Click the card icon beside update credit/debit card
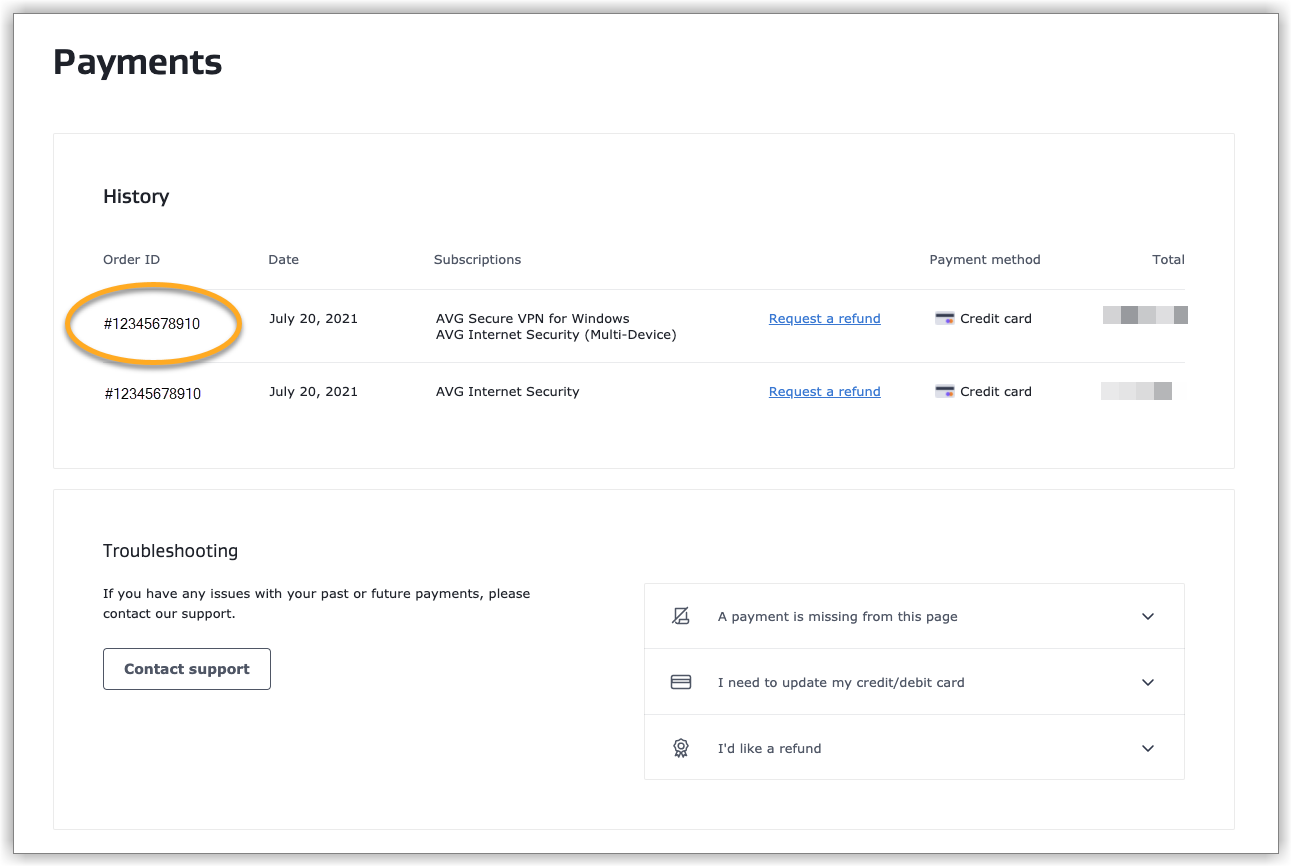The height and width of the screenshot is (867, 1292). [x=681, y=682]
